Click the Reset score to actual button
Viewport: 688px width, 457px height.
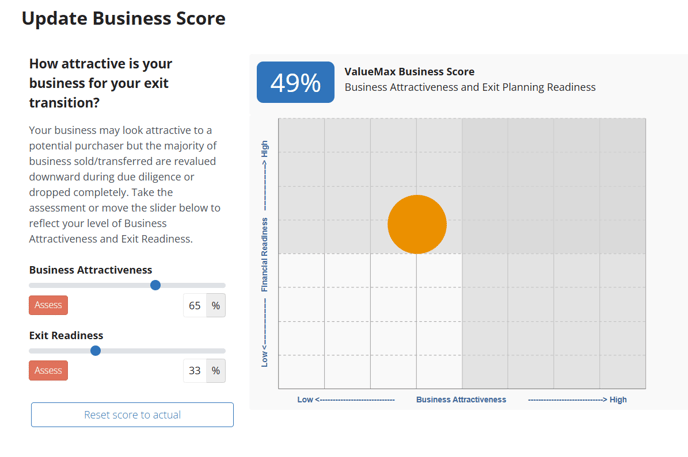(x=132, y=414)
